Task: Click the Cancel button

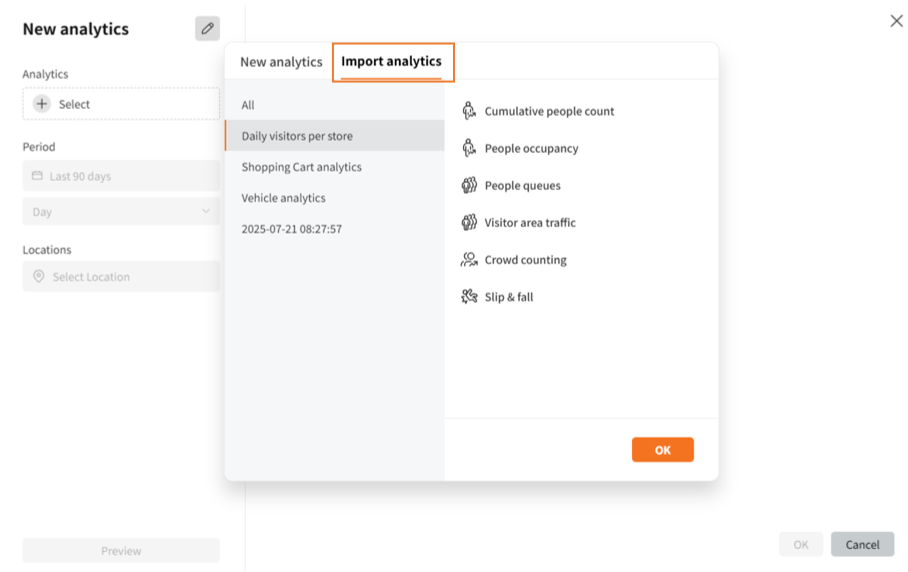Action: click(x=862, y=545)
